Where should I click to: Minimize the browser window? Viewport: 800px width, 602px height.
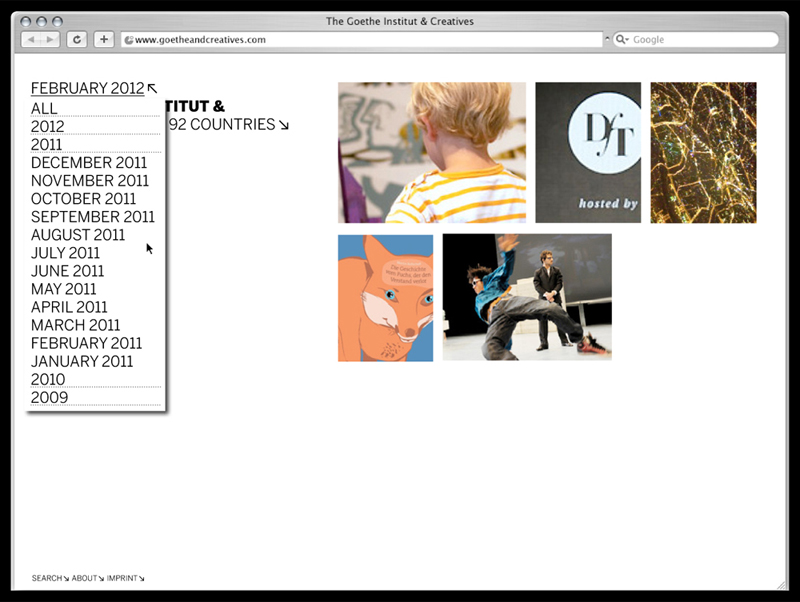(x=41, y=21)
